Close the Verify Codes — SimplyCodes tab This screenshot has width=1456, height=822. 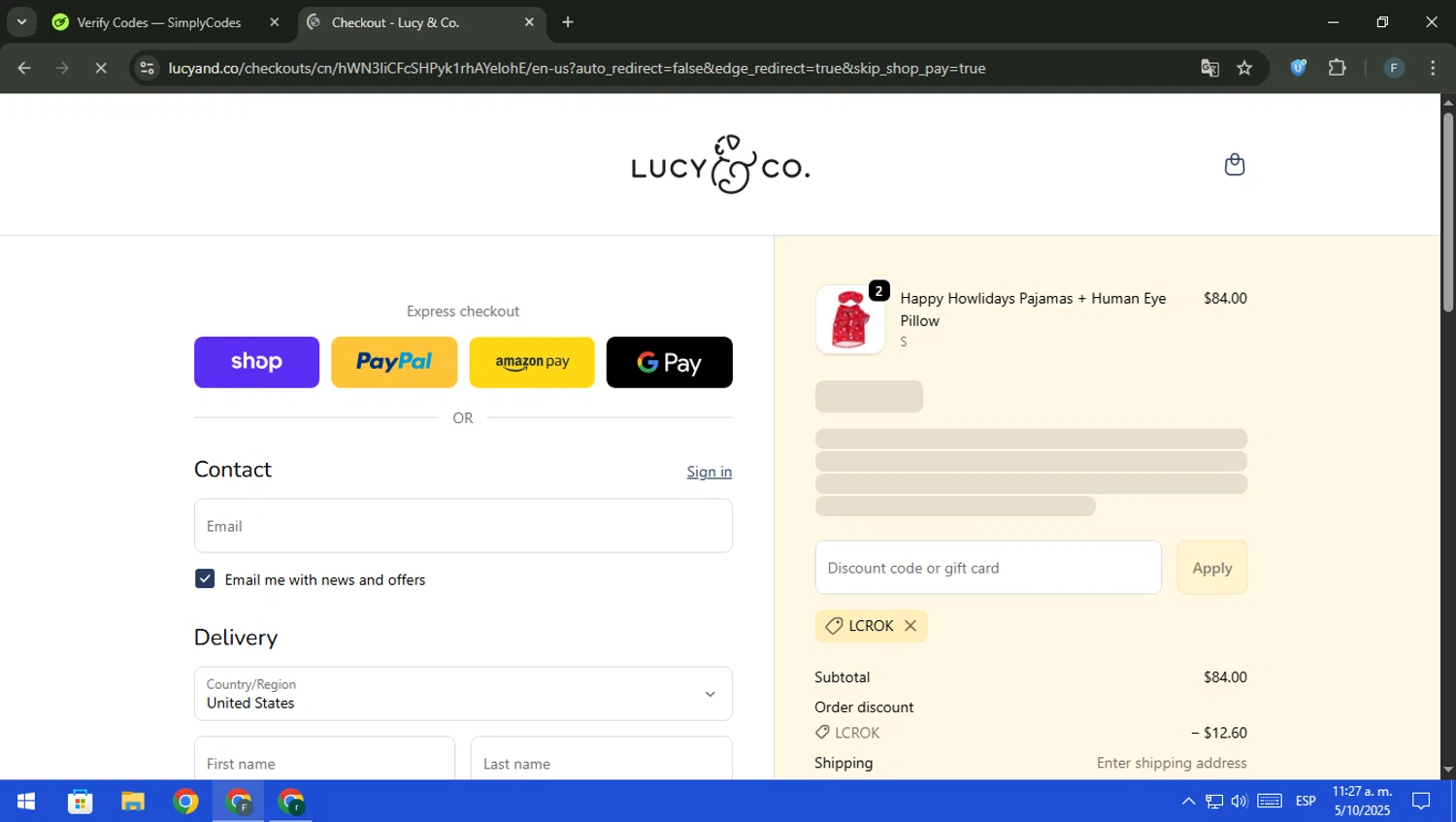[x=274, y=22]
